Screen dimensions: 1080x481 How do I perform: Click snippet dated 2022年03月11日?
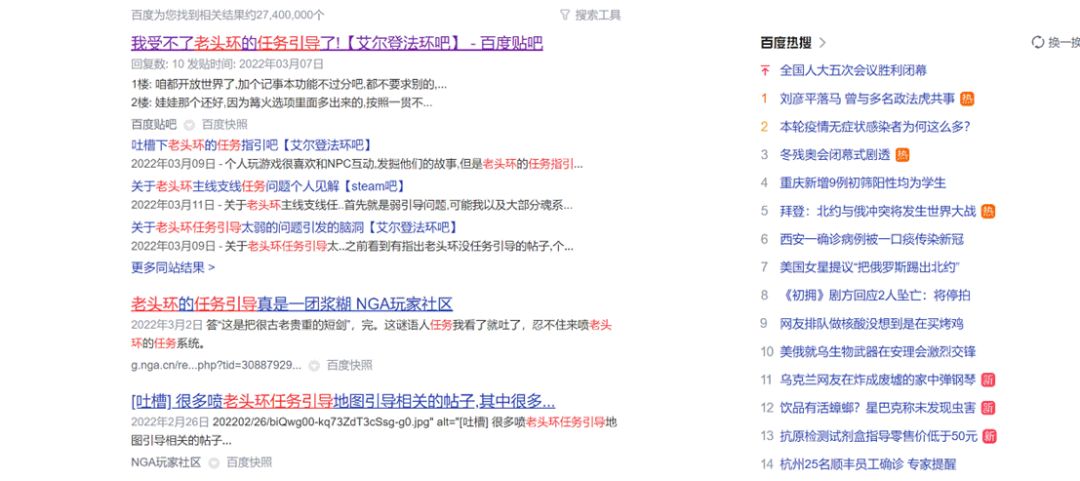point(351,205)
